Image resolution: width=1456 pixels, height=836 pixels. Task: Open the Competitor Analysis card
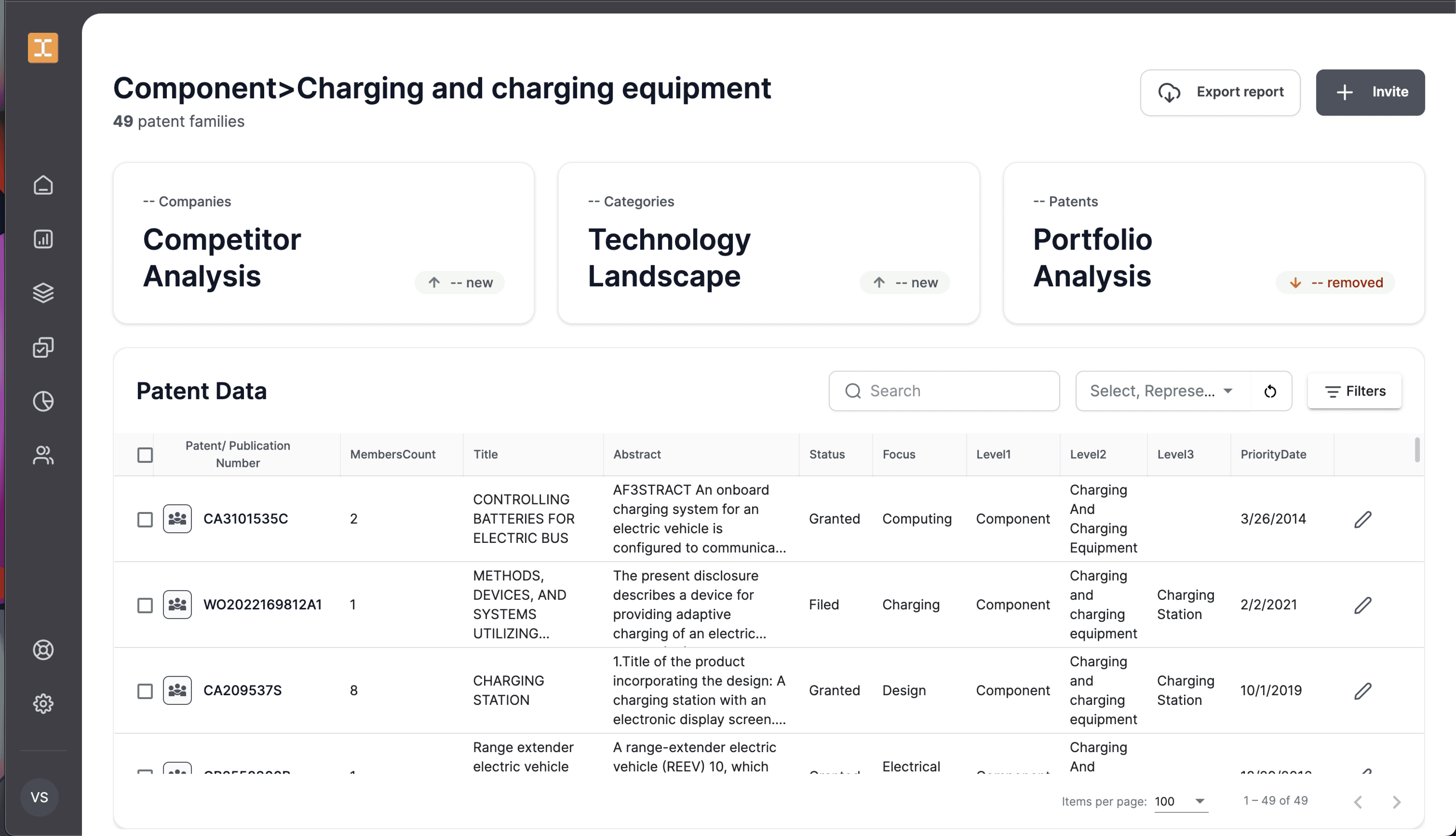point(324,243)
